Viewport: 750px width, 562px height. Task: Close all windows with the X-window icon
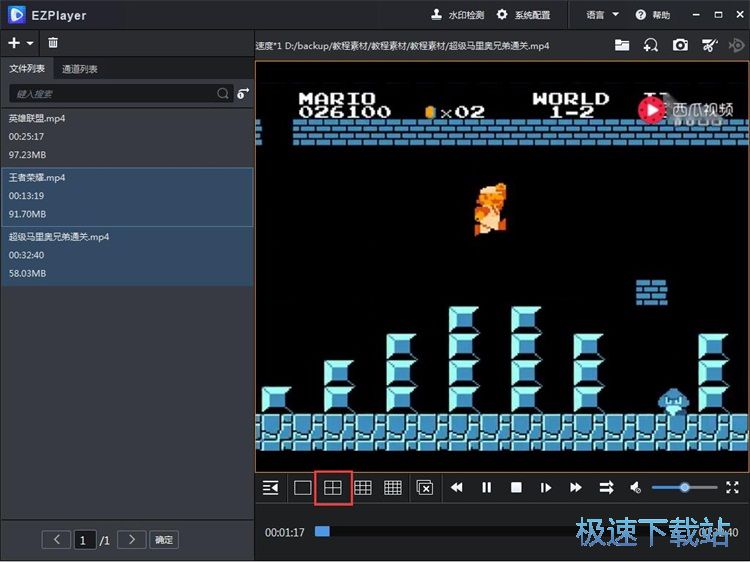(424, 488)
